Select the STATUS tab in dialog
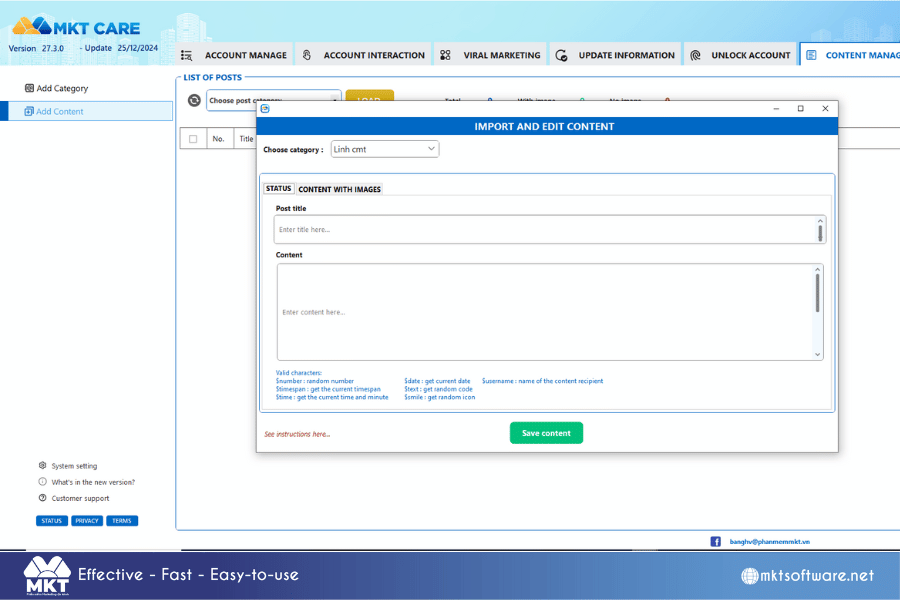Viewport: 900px width, 600px height. 278,188
